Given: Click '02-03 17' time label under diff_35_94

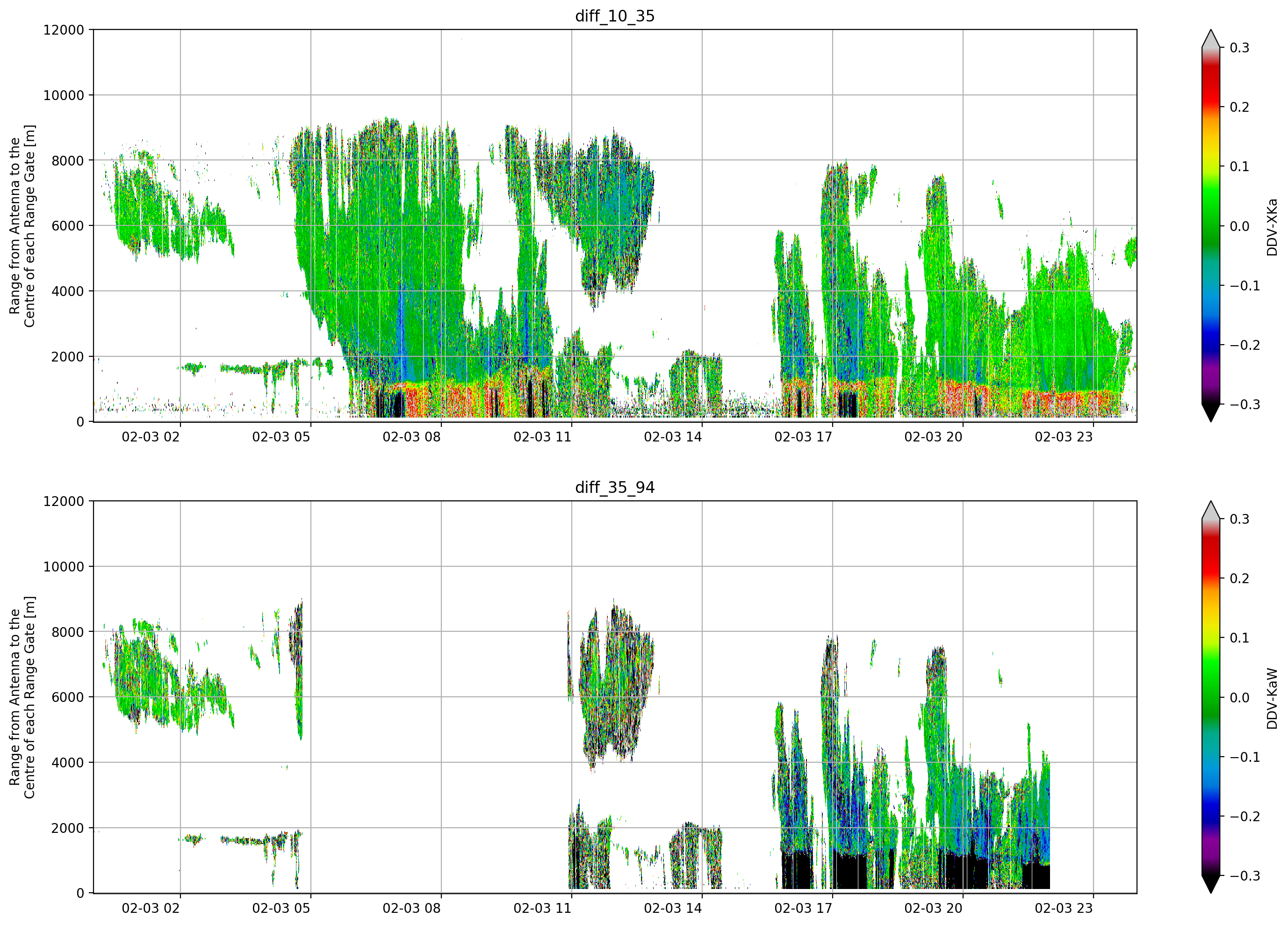Looking at the screenshot, I should pos(803,909).
